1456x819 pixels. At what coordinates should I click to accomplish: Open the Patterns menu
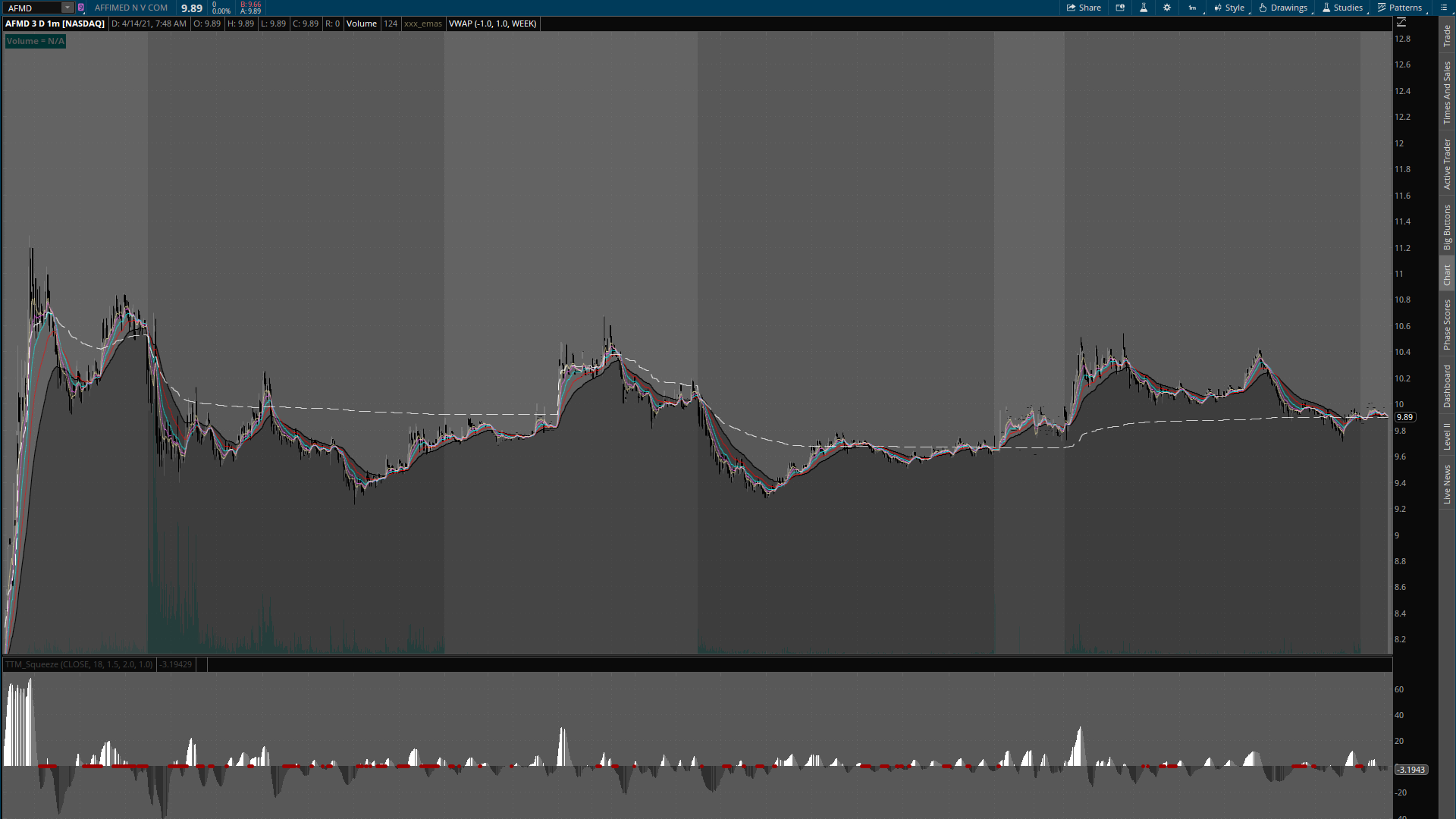pos(1400,8)
